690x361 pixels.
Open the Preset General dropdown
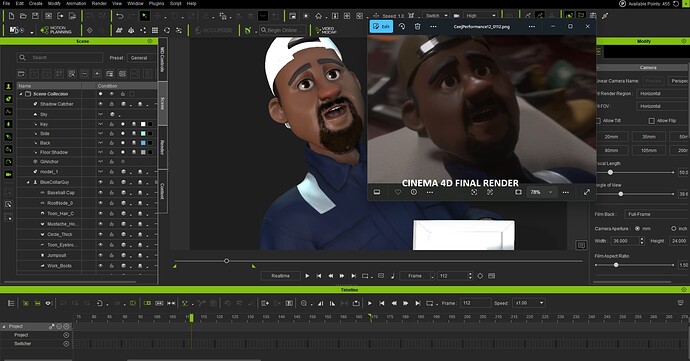[x=142, y=58]
